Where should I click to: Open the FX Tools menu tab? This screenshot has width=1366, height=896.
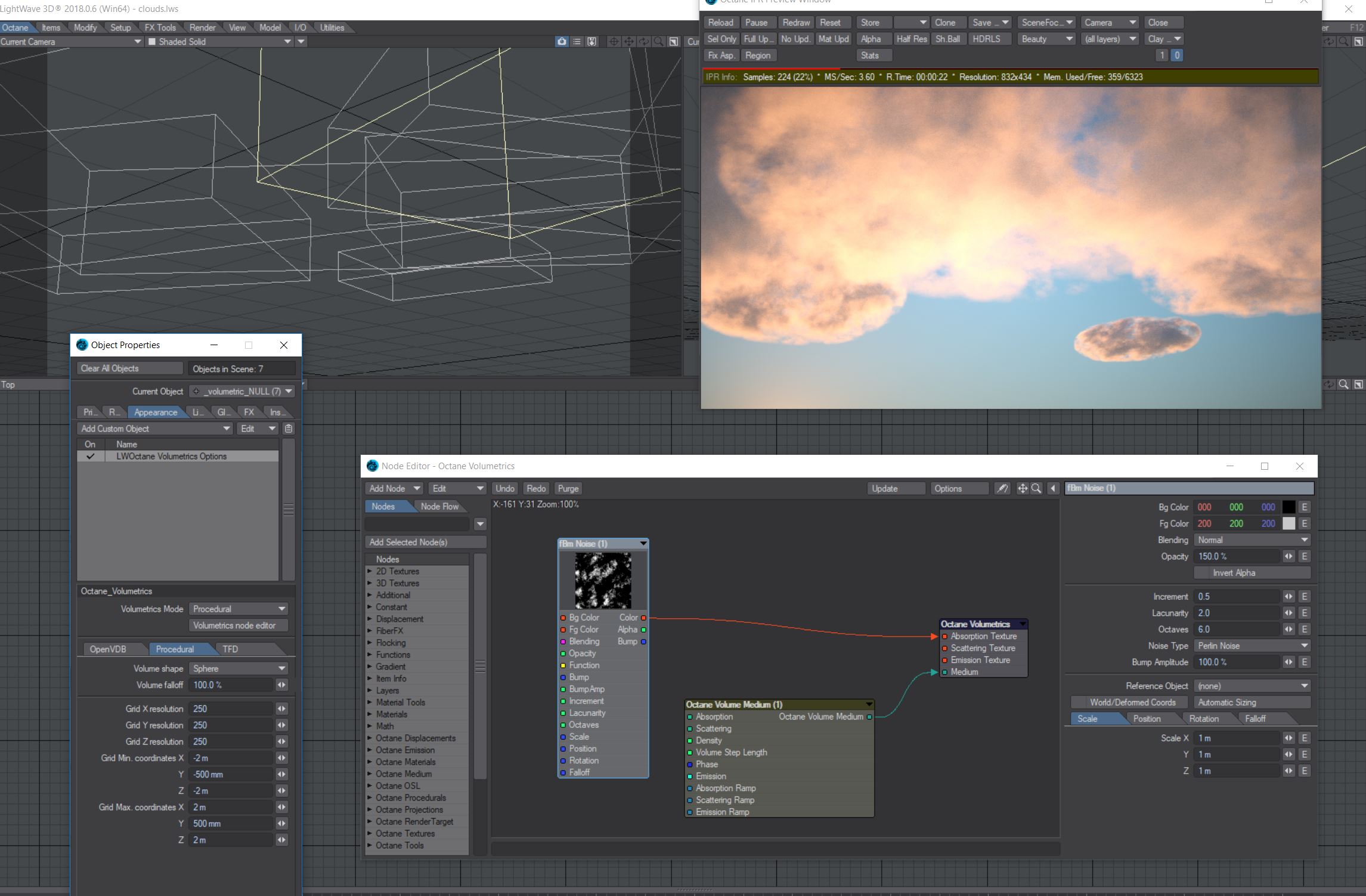click(x=160, y=27)
